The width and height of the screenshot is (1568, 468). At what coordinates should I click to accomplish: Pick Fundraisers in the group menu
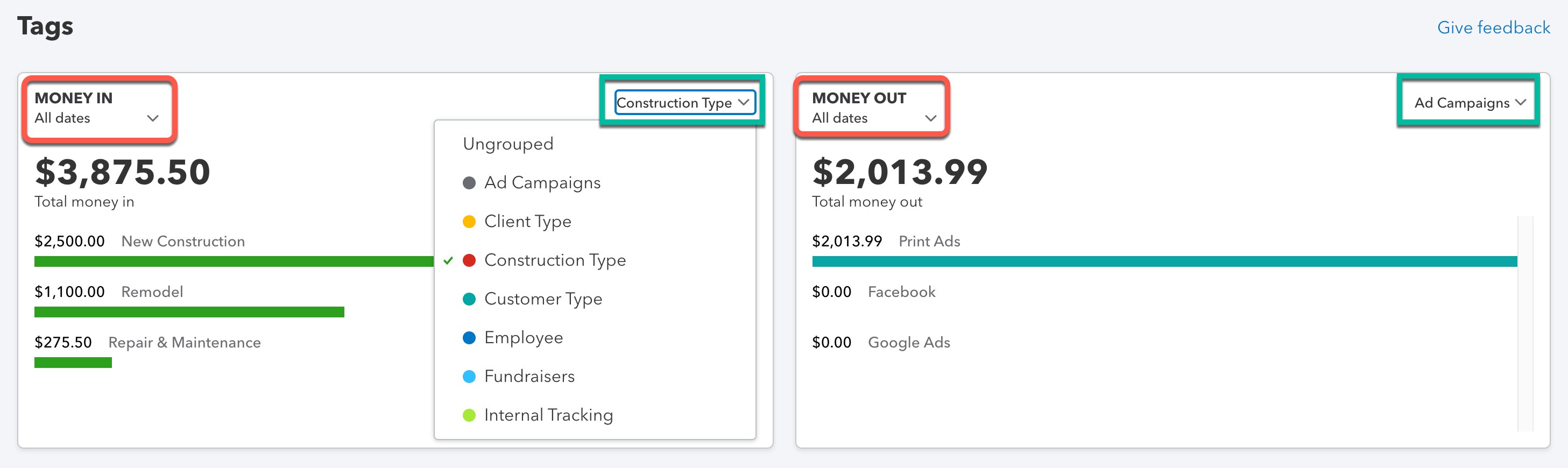pos(529,377)
